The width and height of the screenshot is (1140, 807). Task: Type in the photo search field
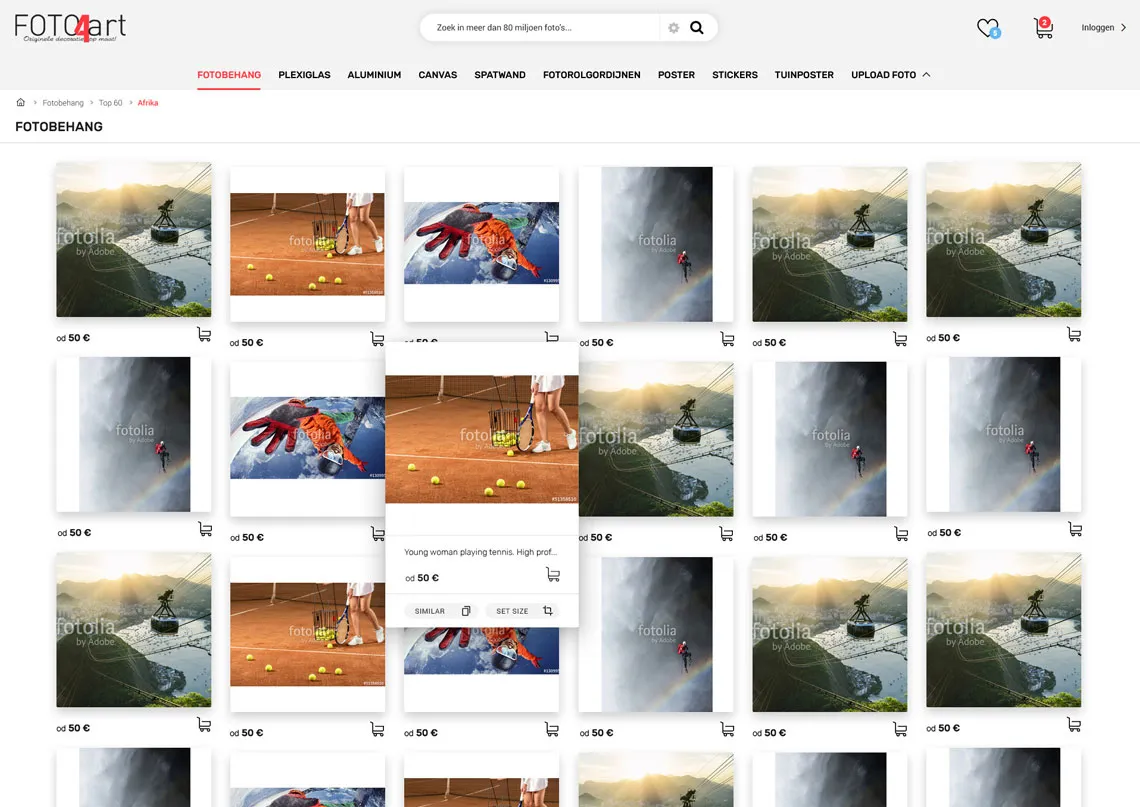pyautogui.click(x=540, y=28)
